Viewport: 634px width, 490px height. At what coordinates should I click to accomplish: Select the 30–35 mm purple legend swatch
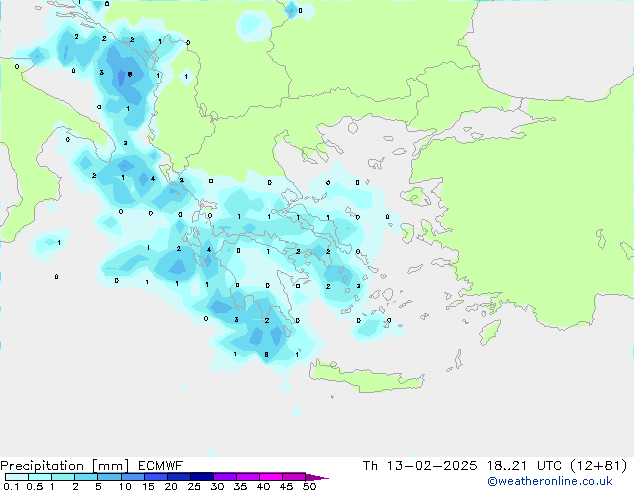[x=224, y=477]
